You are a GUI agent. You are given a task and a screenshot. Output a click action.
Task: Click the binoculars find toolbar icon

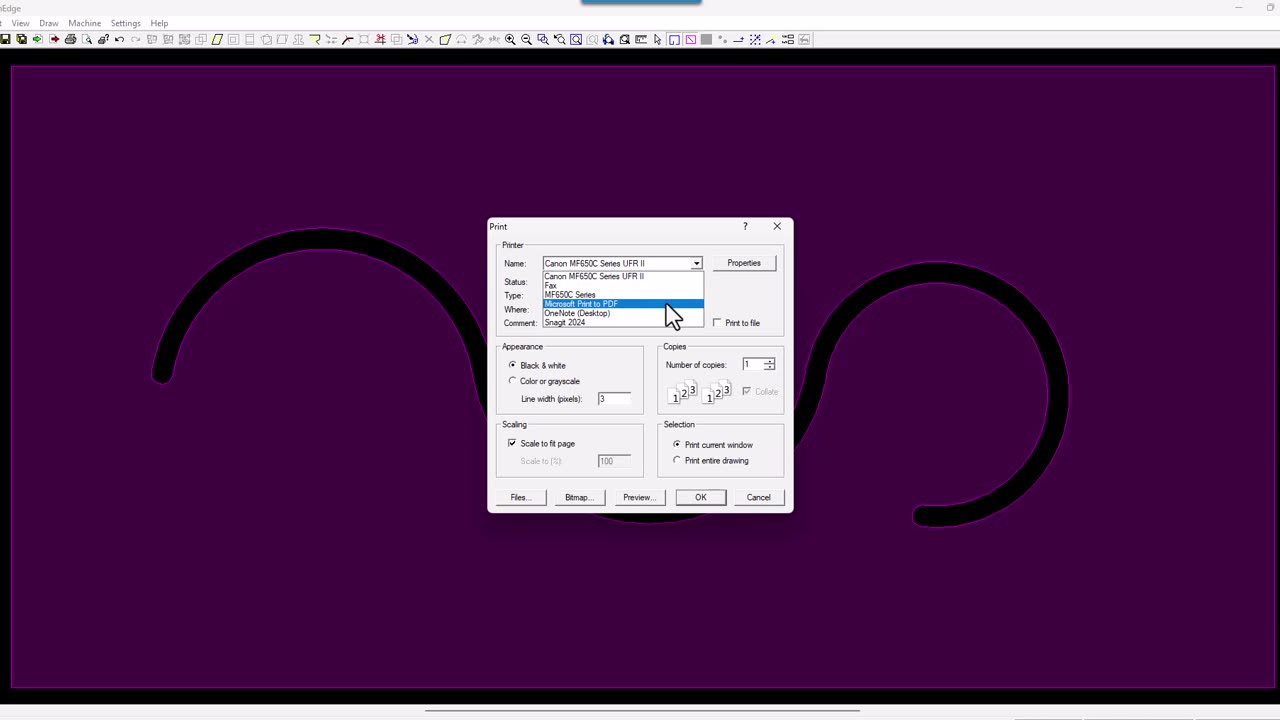pos(608,39)
